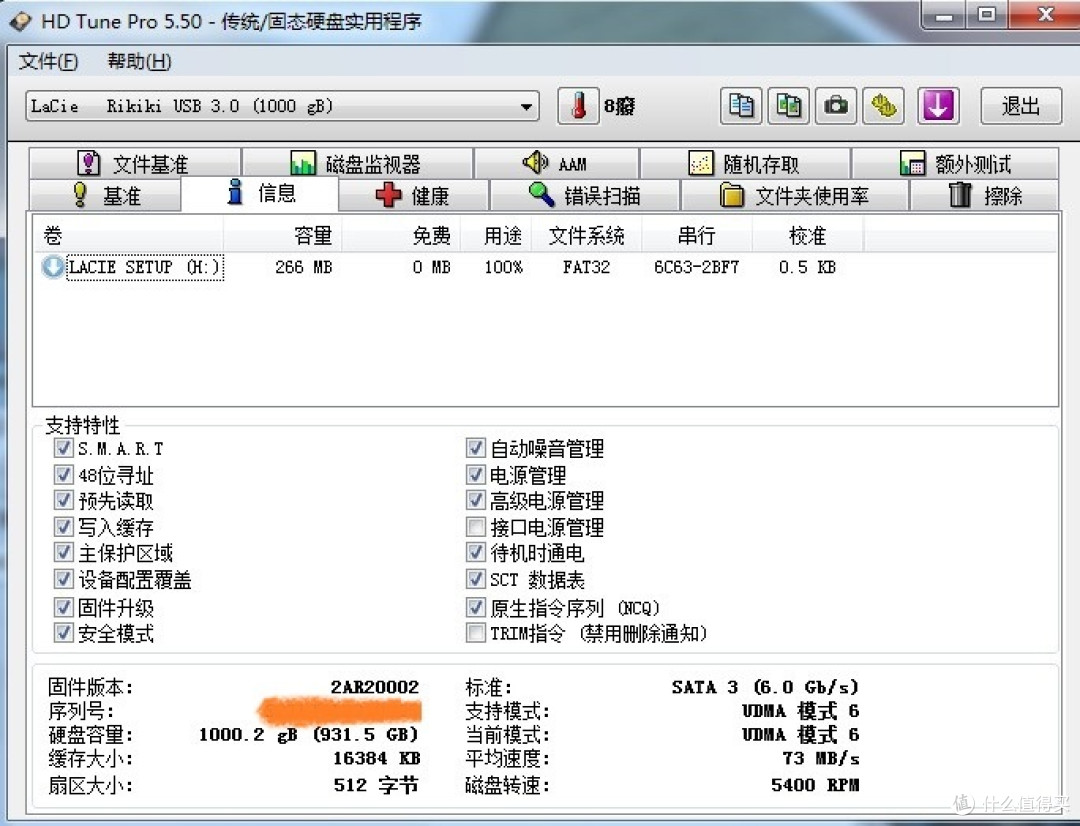Click the 容量 column header
Image resolution: width=1080 pixels, height=826 pixels.
coord(282,236)
